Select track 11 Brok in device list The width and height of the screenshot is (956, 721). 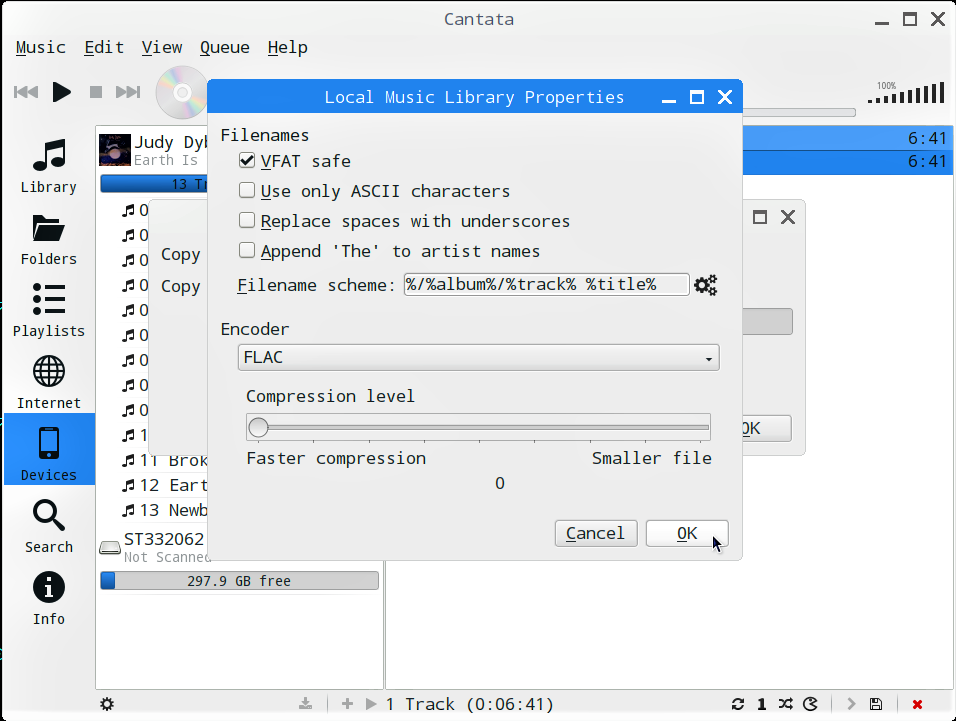click(x=165, y=460)
